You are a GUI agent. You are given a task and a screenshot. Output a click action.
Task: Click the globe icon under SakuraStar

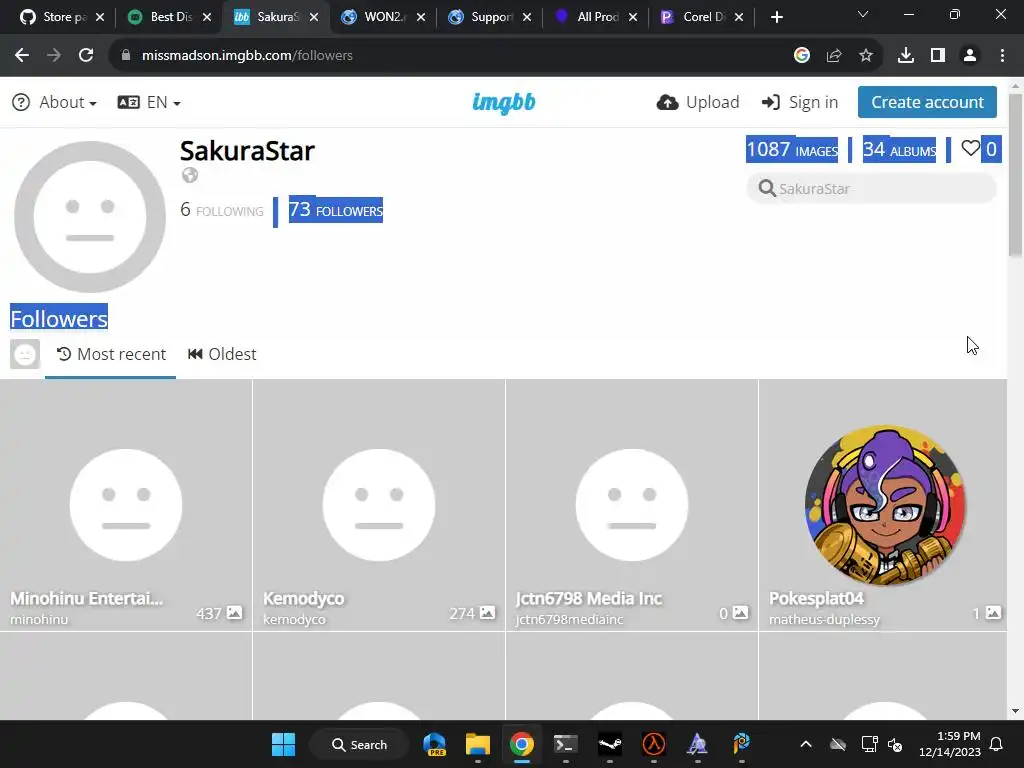pos(190,175)
